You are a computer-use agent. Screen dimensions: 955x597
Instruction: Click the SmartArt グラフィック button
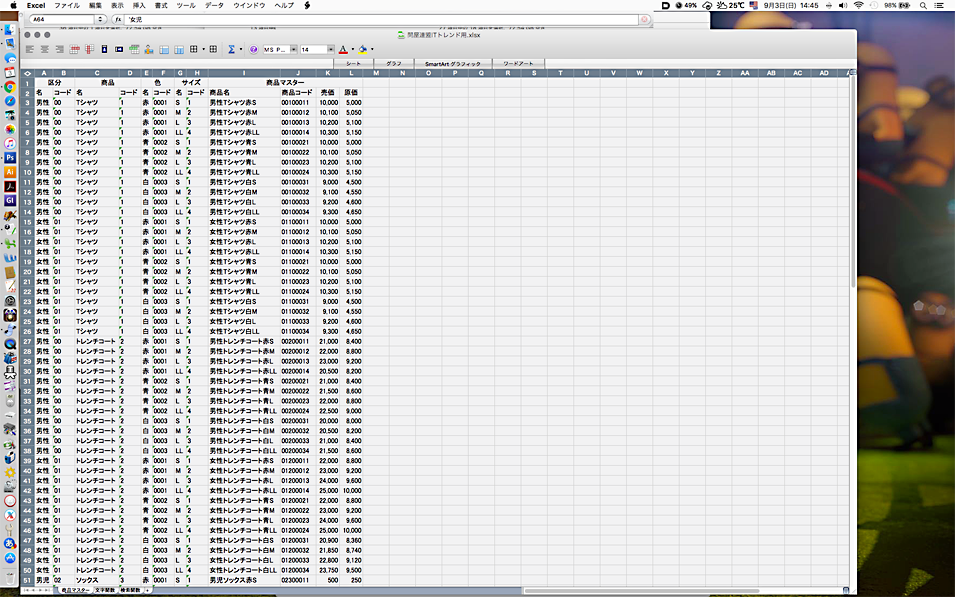coord(453,63)
